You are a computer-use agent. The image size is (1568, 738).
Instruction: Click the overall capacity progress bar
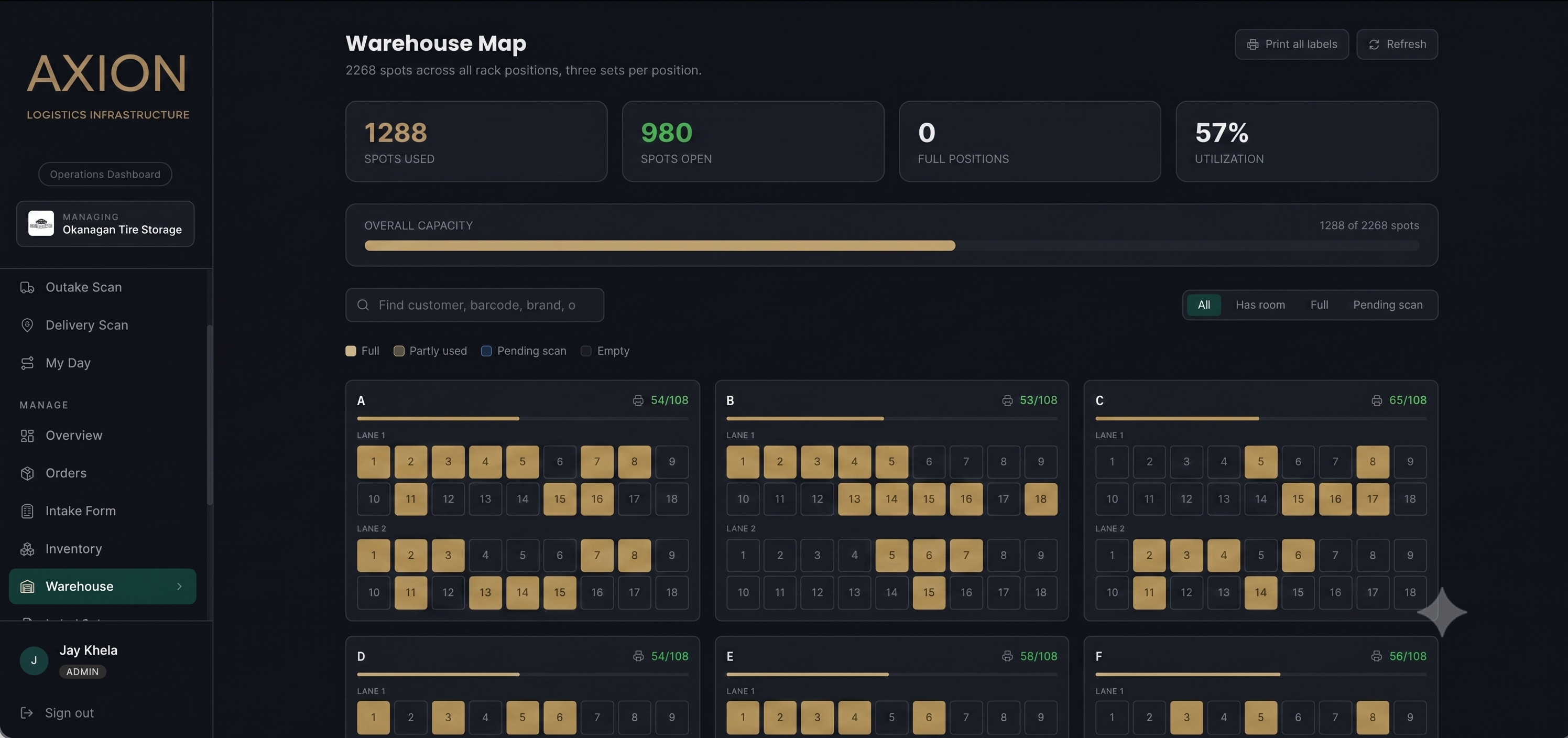pos(892,245)
